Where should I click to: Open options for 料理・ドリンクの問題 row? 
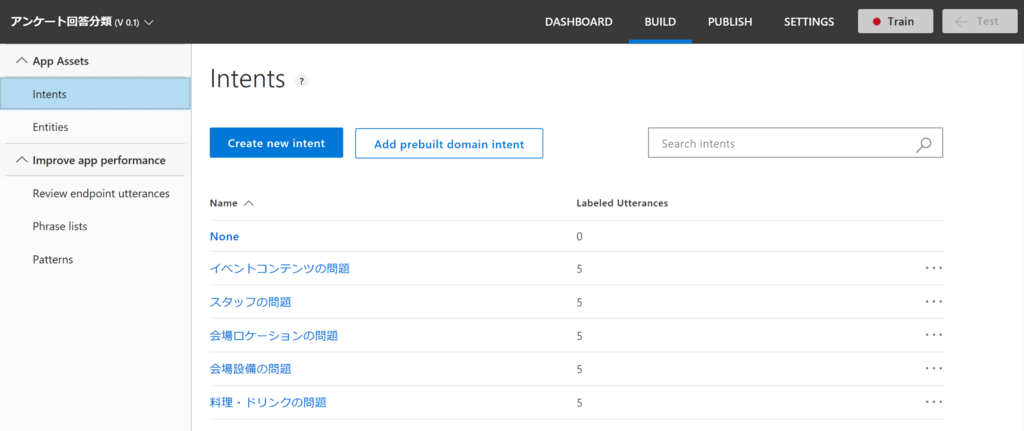pos(934,402)
